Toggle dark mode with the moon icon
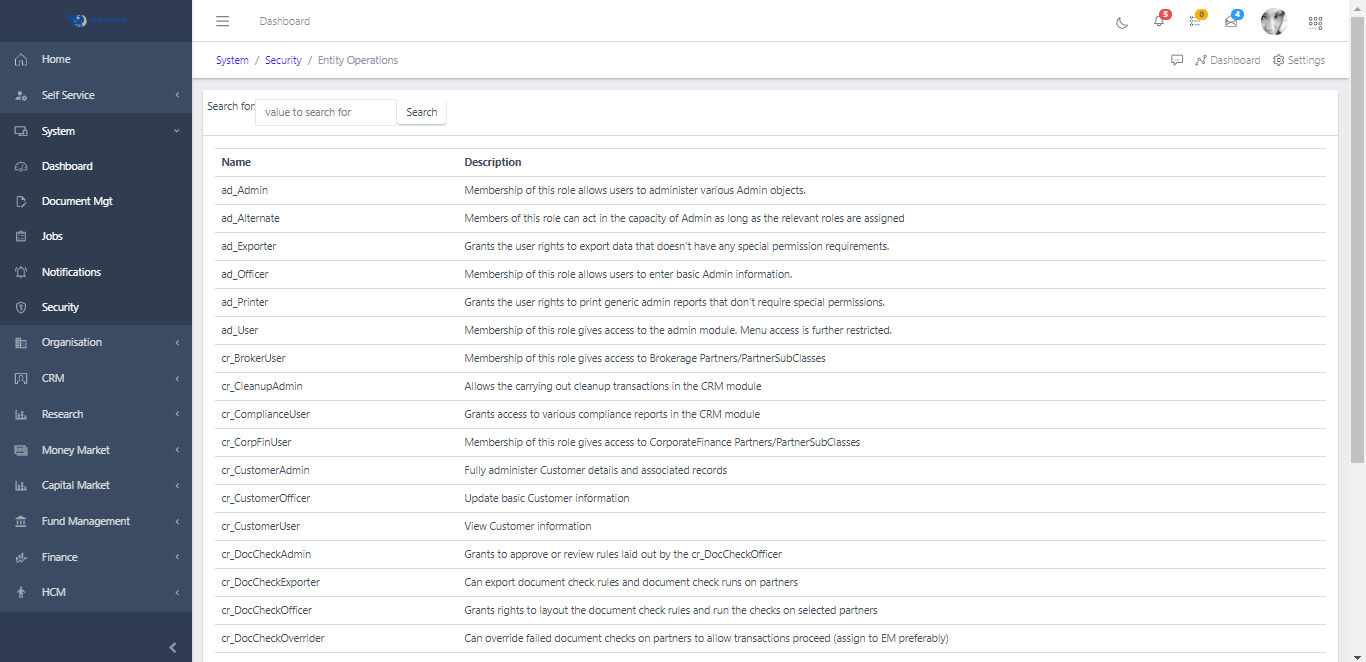 pyautogui.click(x=1121, y=22)
